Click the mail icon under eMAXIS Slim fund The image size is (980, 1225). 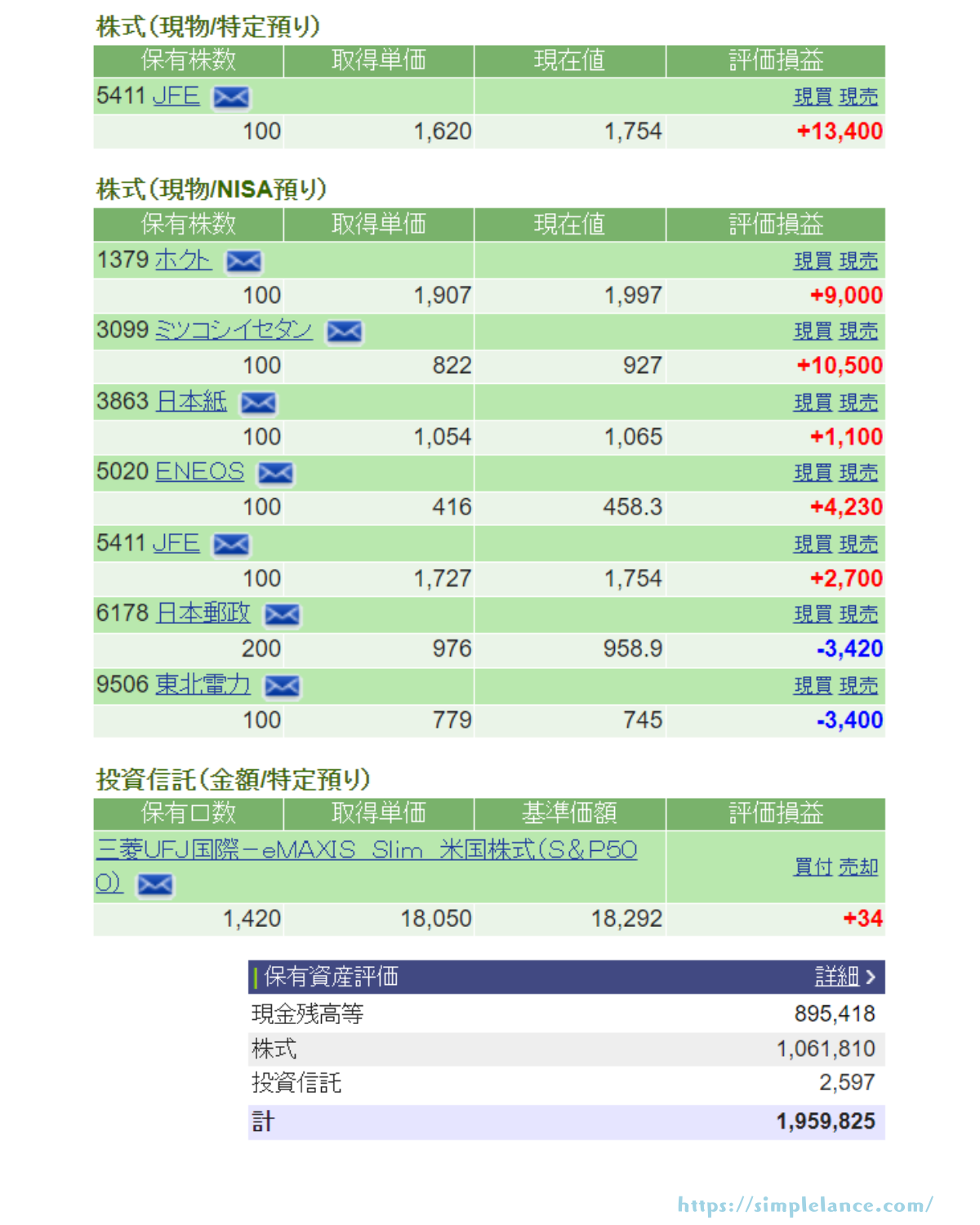coord(155,884)
